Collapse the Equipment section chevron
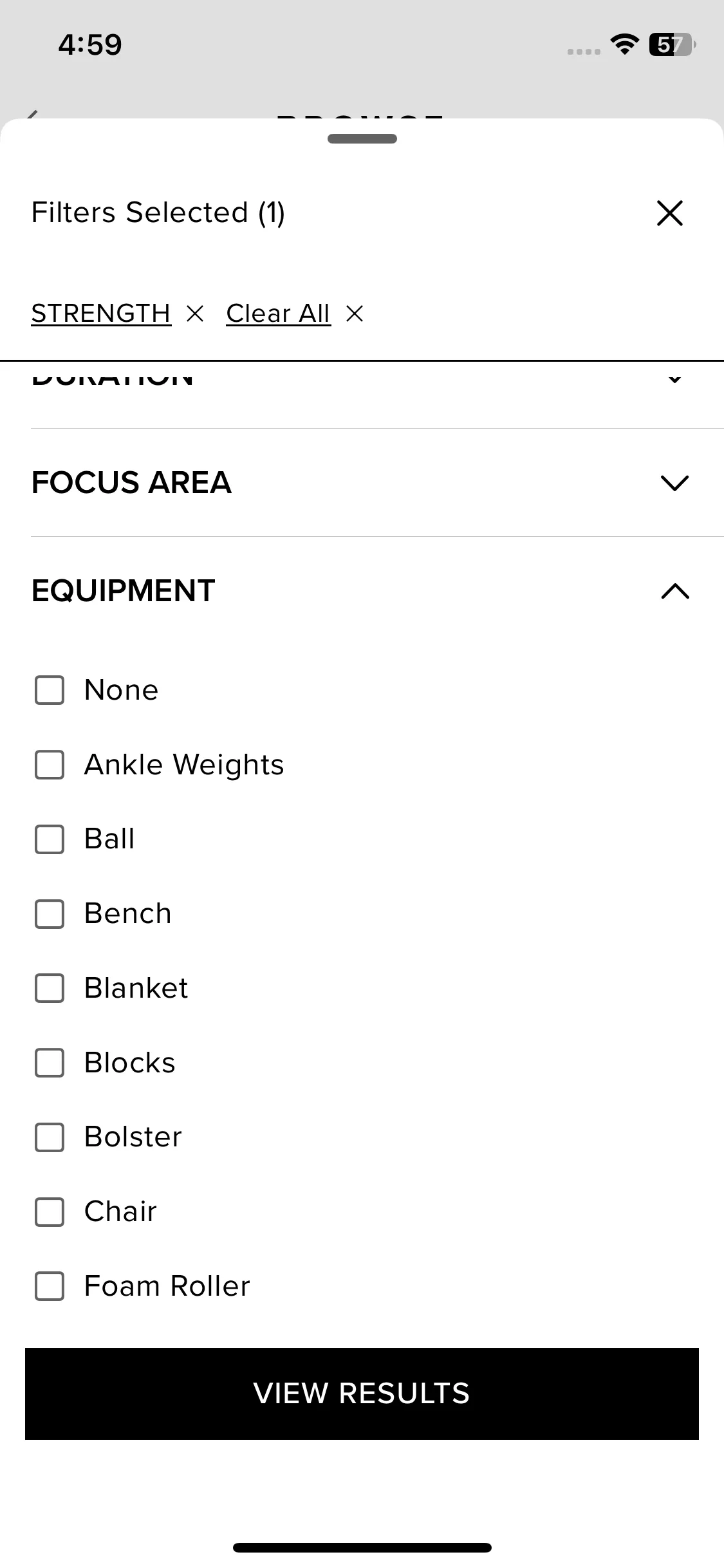 (x=674, y=591)
